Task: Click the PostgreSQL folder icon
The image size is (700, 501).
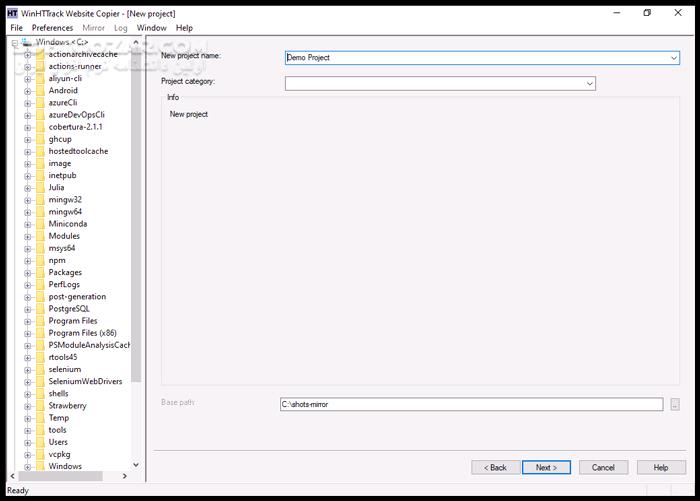Action: pos(40,309)
